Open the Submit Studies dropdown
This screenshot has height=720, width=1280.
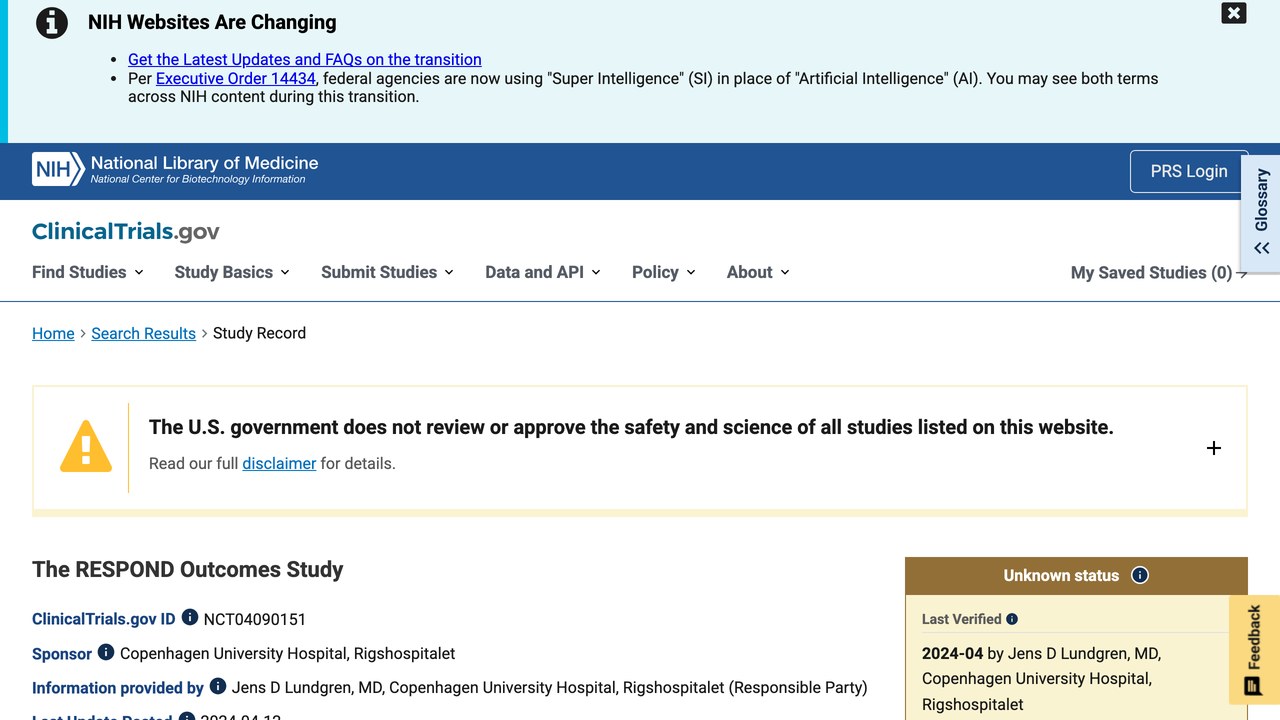tap(387, 272)
